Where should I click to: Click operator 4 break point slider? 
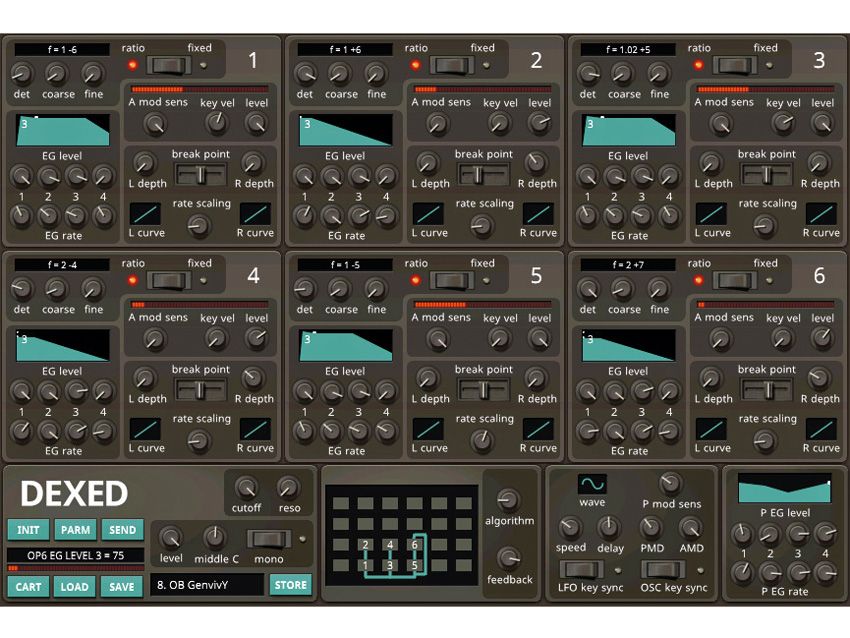click(200, 388)
